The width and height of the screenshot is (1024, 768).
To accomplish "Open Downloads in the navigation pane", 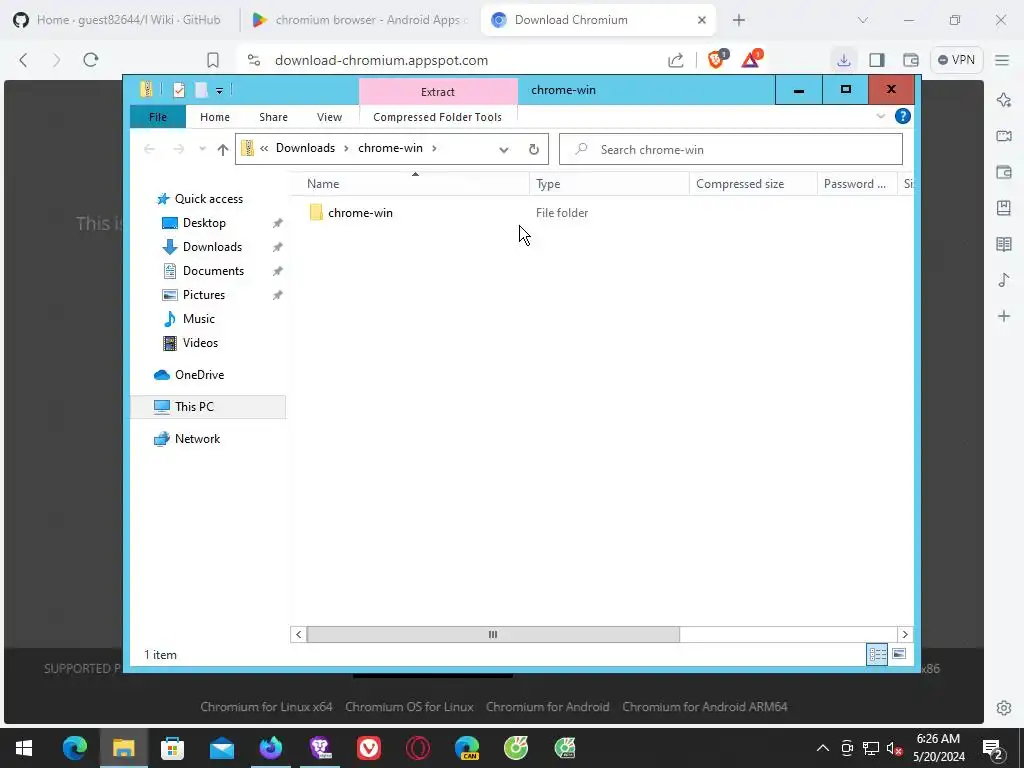I will tap(212, 247).
